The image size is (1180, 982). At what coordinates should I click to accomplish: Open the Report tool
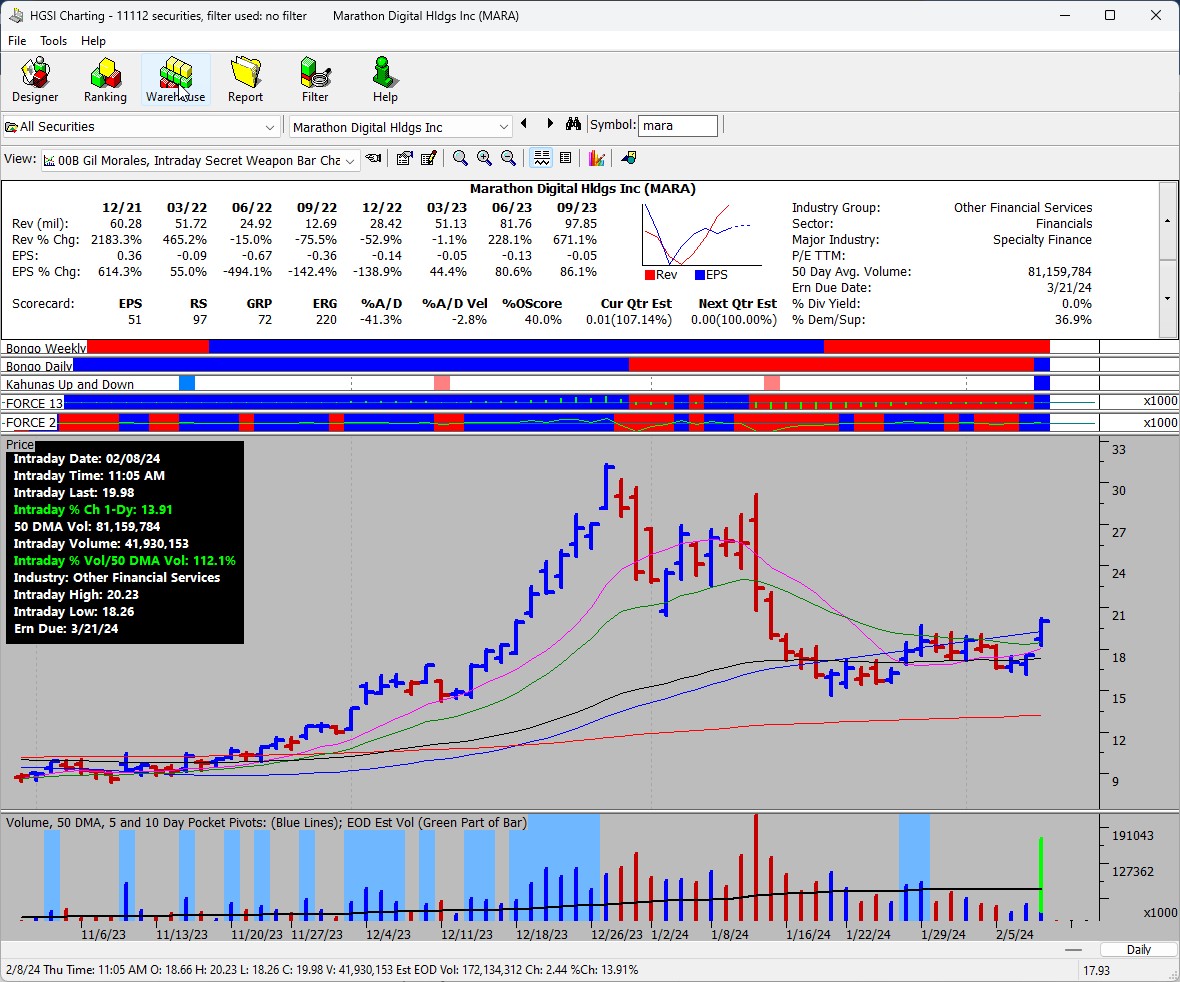click(245, 80)
